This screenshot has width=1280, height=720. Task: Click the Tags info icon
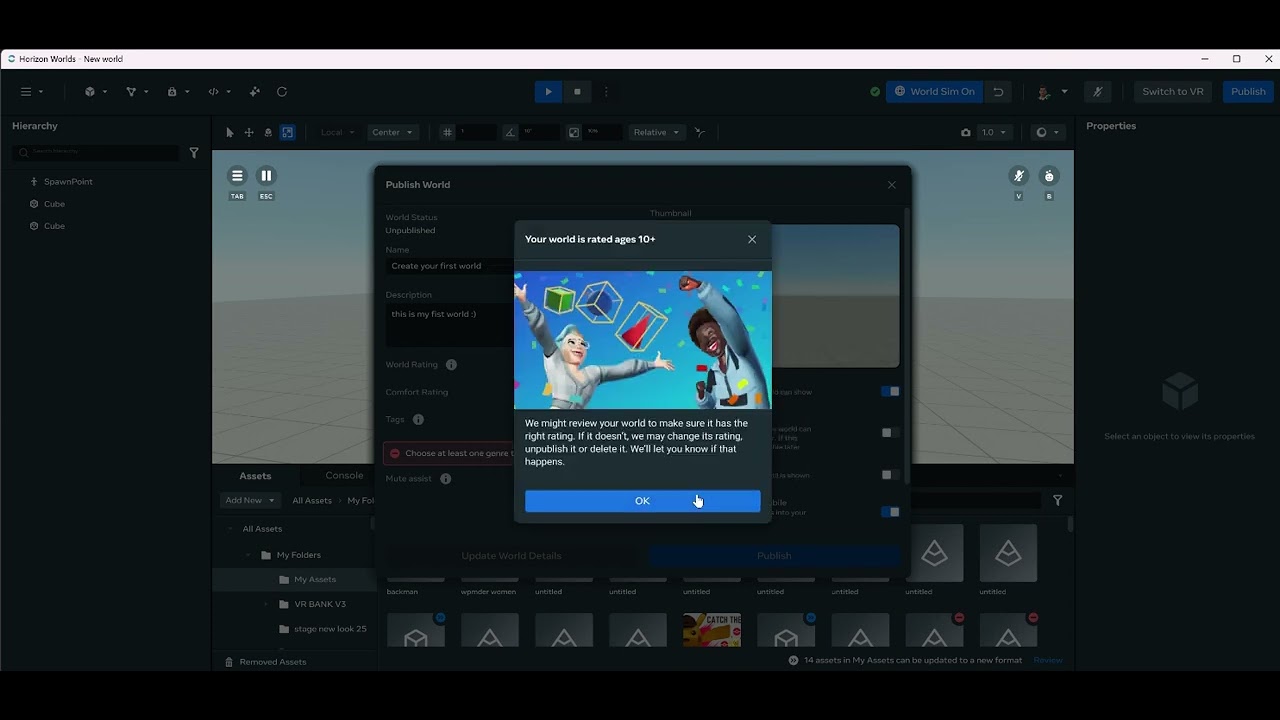[x=418, y=420]
